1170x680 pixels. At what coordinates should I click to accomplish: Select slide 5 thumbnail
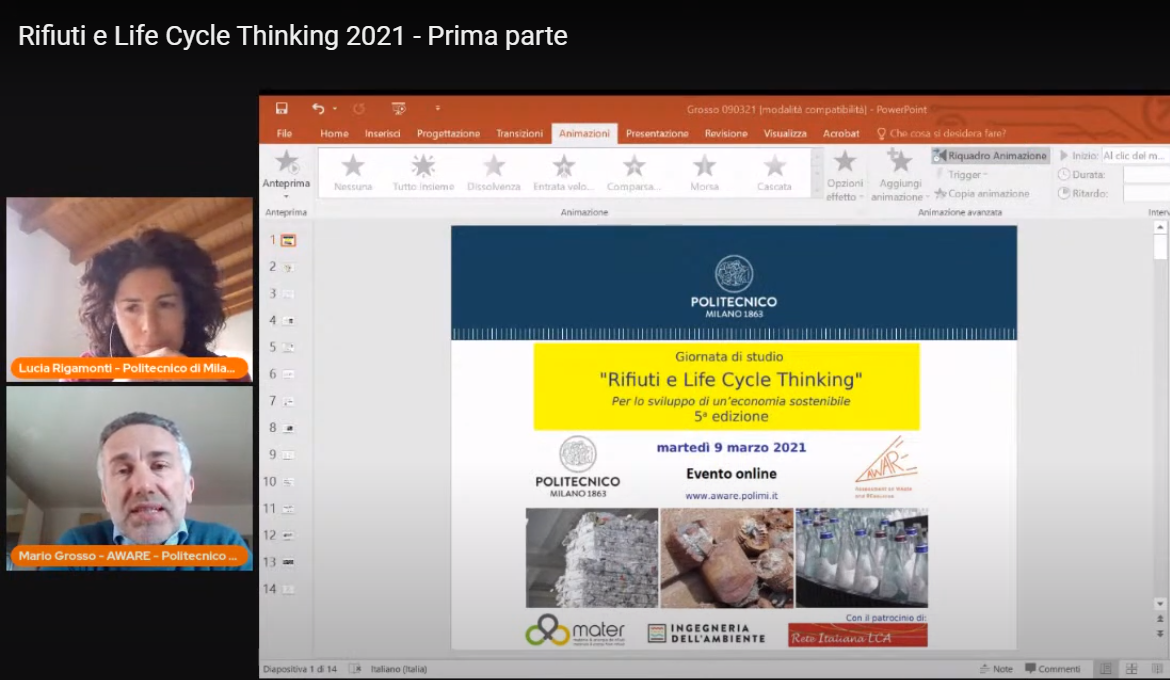click(288, 348)
